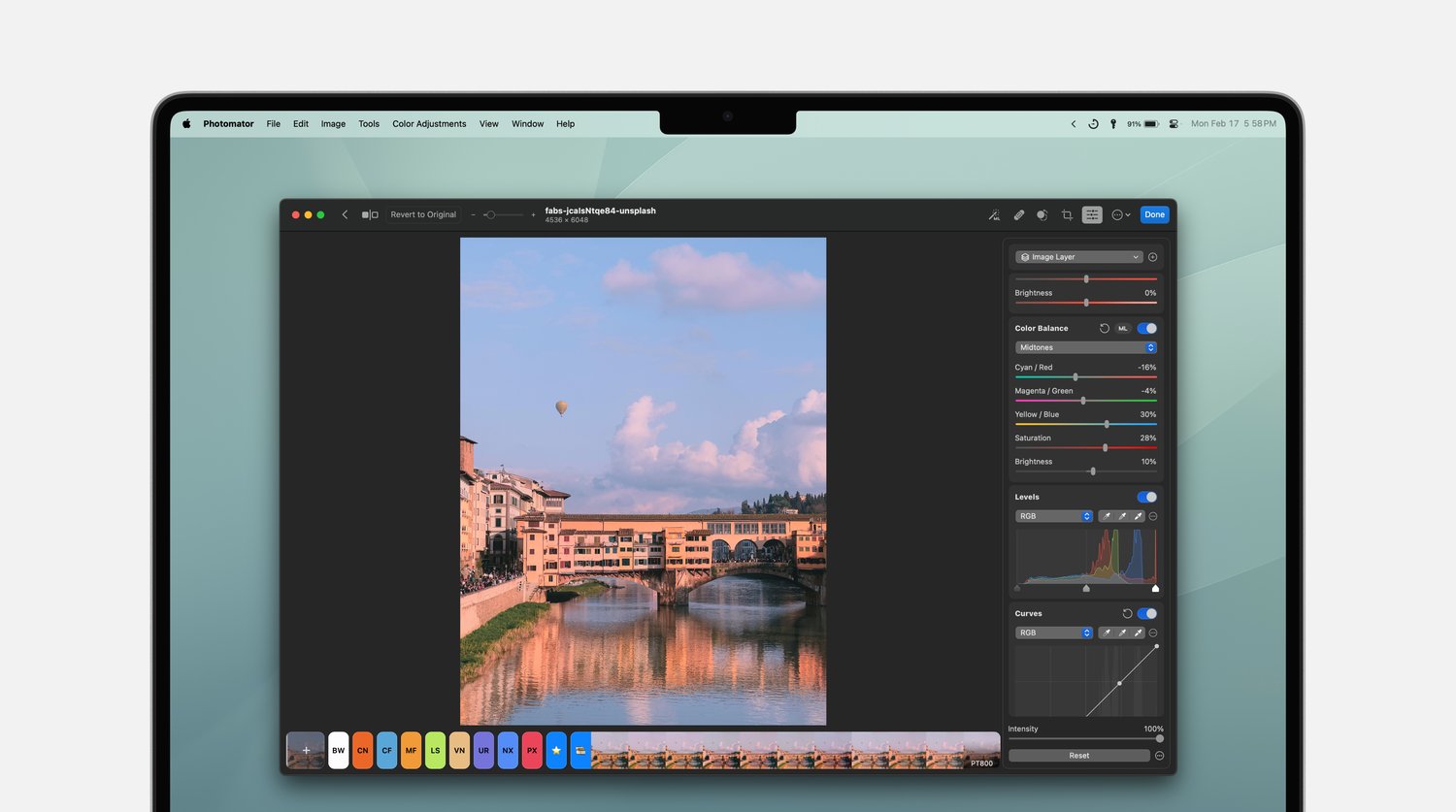
Task: Apply ML auto Color Balance
Action: (x=1123, y=329)
